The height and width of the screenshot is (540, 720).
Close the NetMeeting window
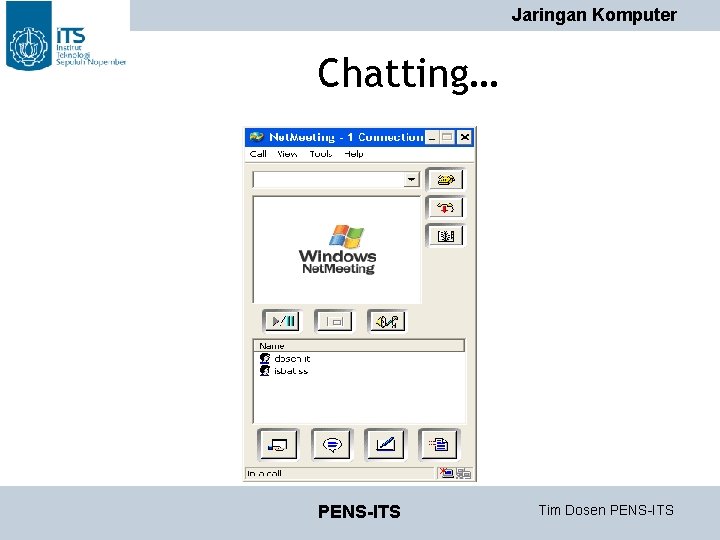(x=465, y=137)
